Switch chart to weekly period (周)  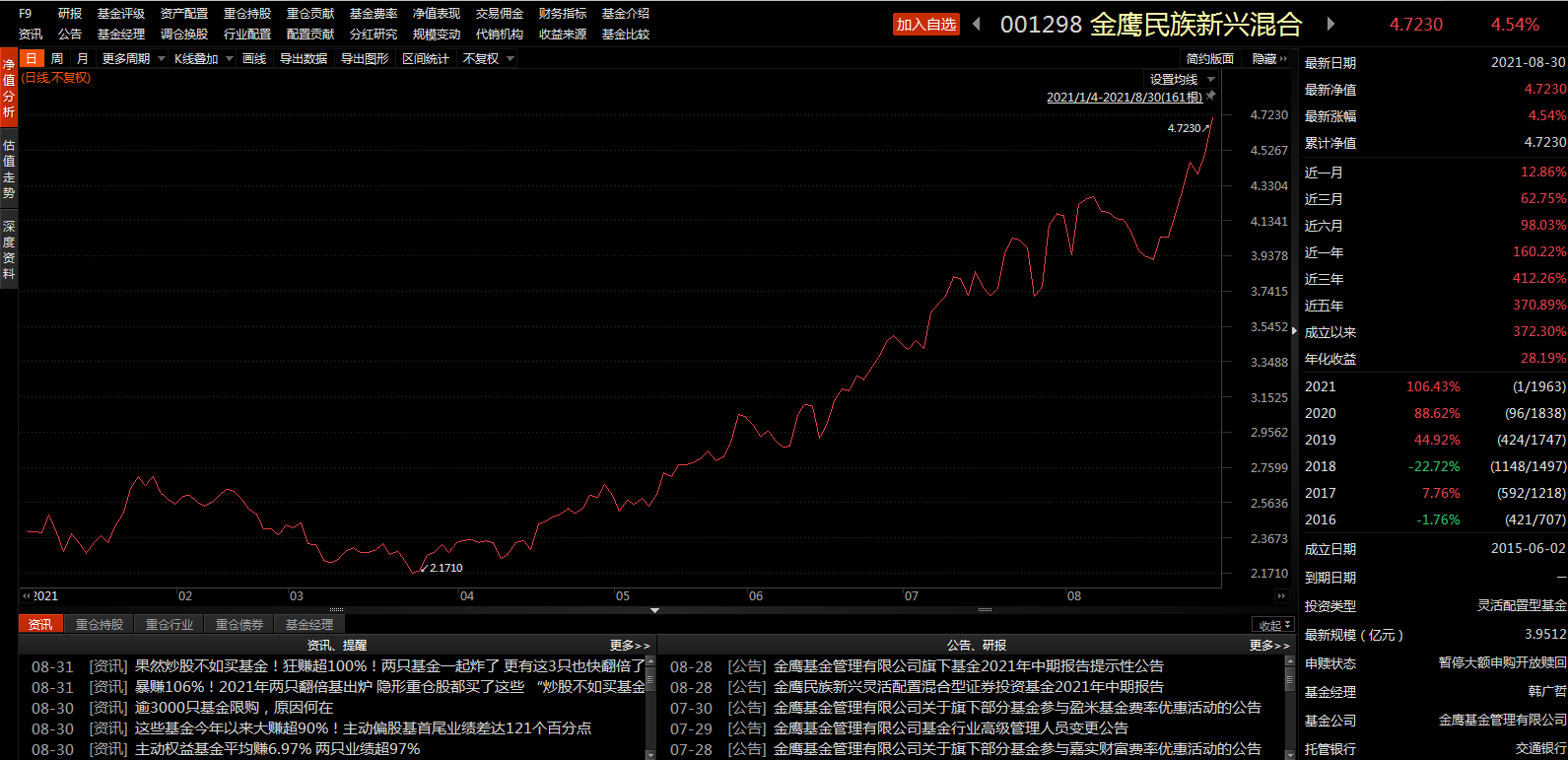[x=57, y=59]
